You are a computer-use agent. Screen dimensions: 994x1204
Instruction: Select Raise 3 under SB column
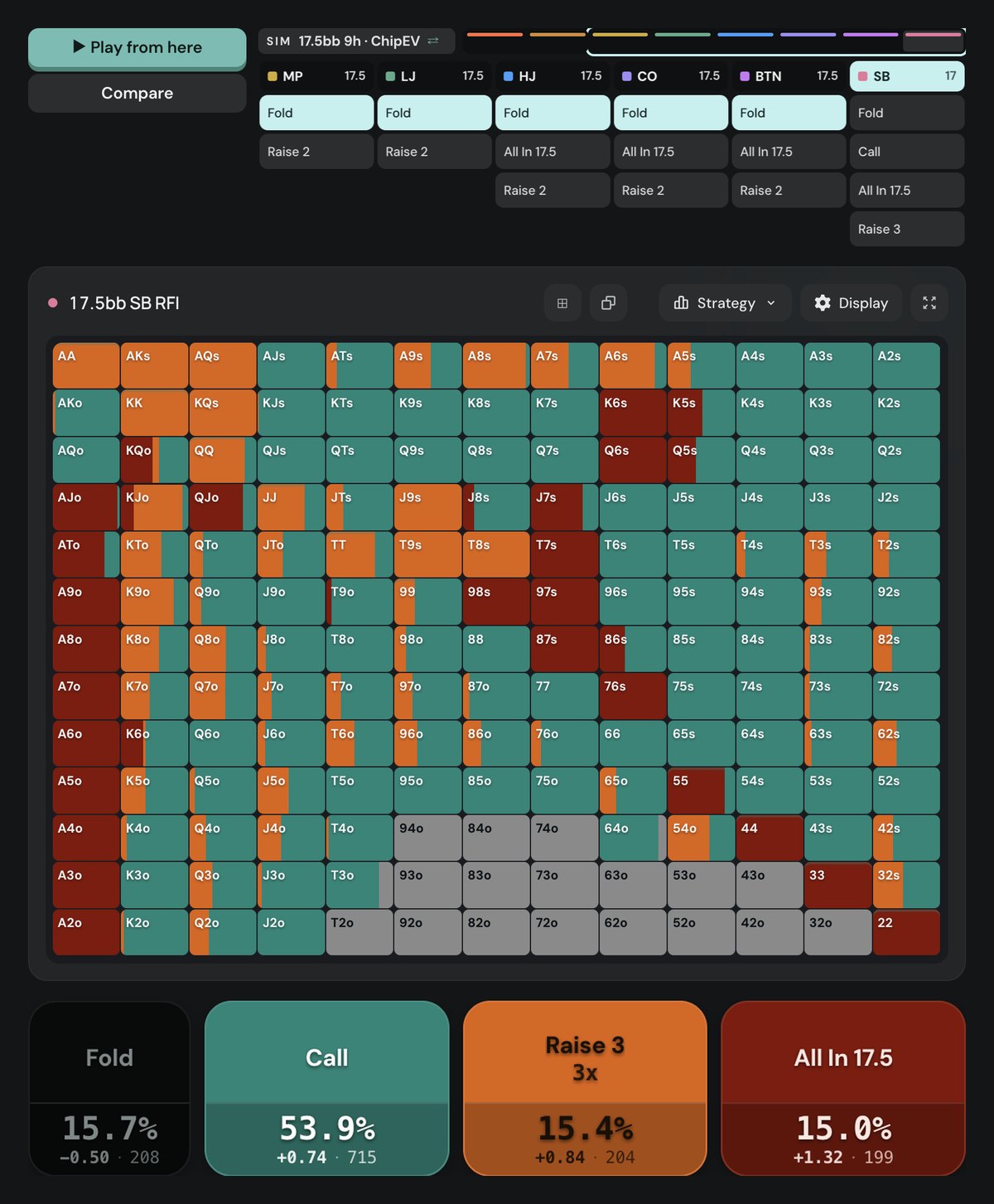(x=907, y=230)
